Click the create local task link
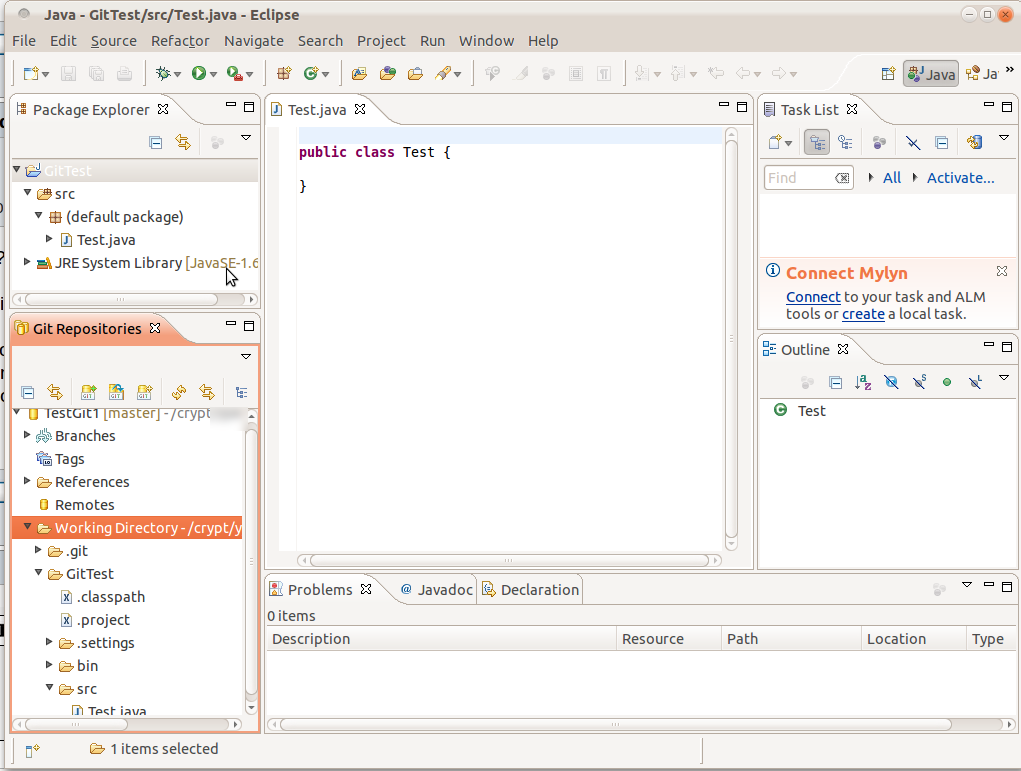1021x771 pixels. 863,314
